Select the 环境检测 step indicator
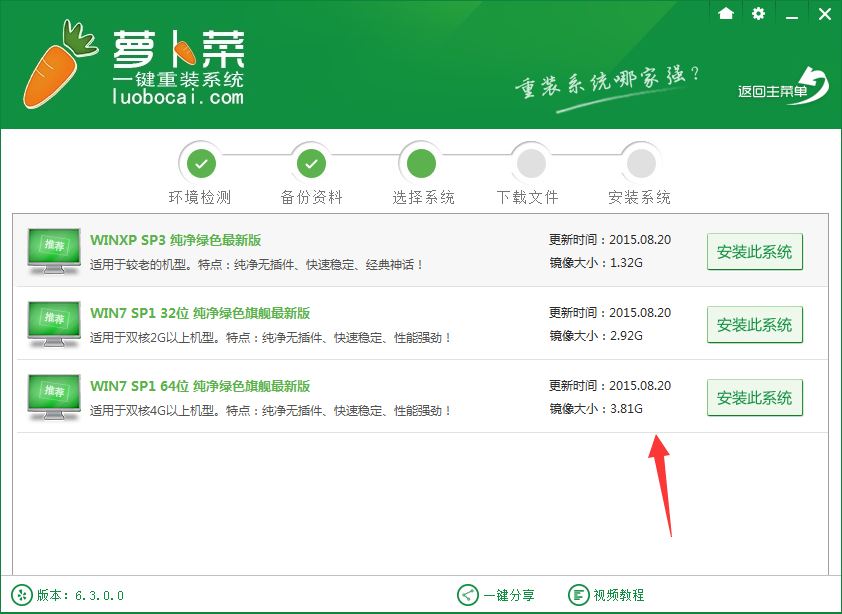The width and height of the screenshot is (842, 614). (202, 162)
